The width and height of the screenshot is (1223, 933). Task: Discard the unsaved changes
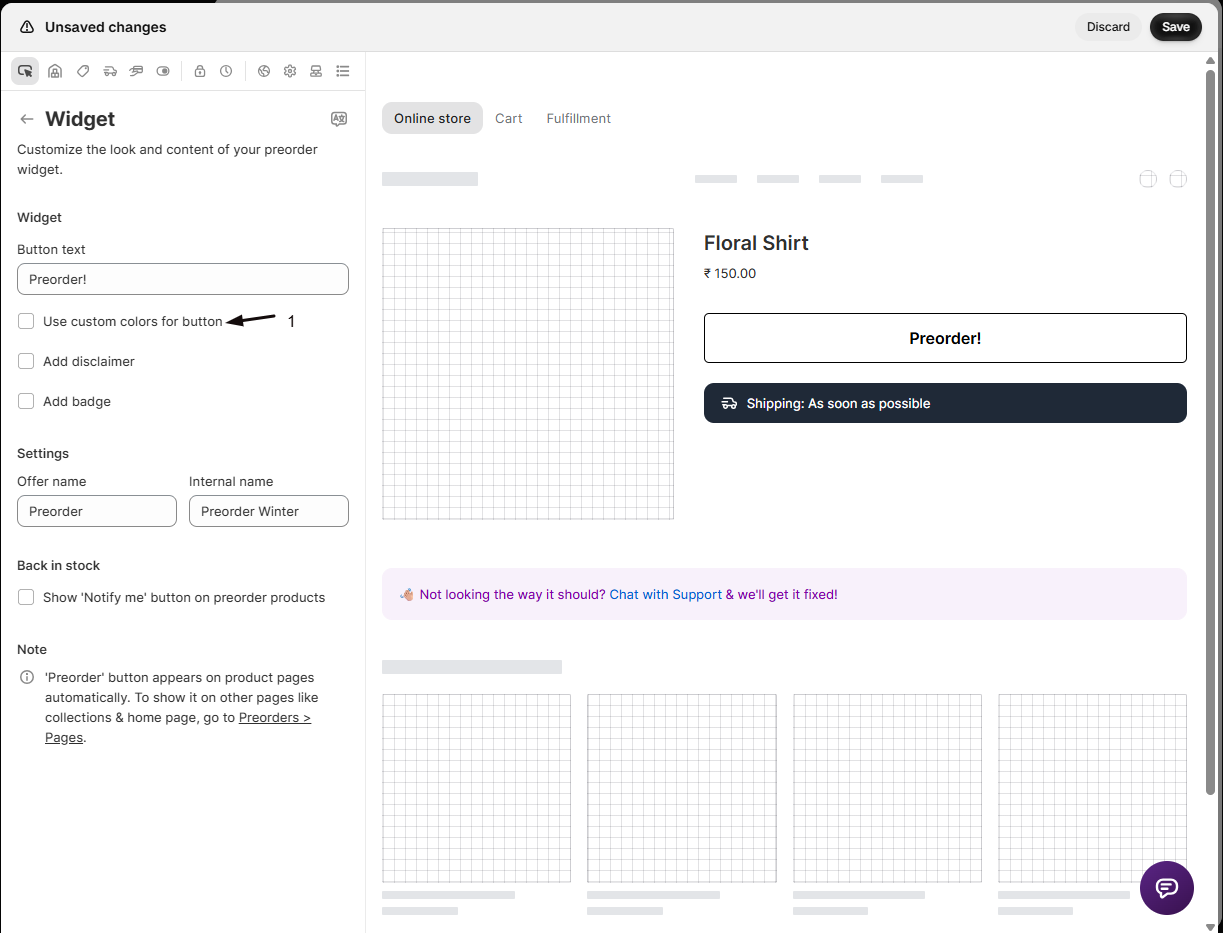pos(1109,27)
